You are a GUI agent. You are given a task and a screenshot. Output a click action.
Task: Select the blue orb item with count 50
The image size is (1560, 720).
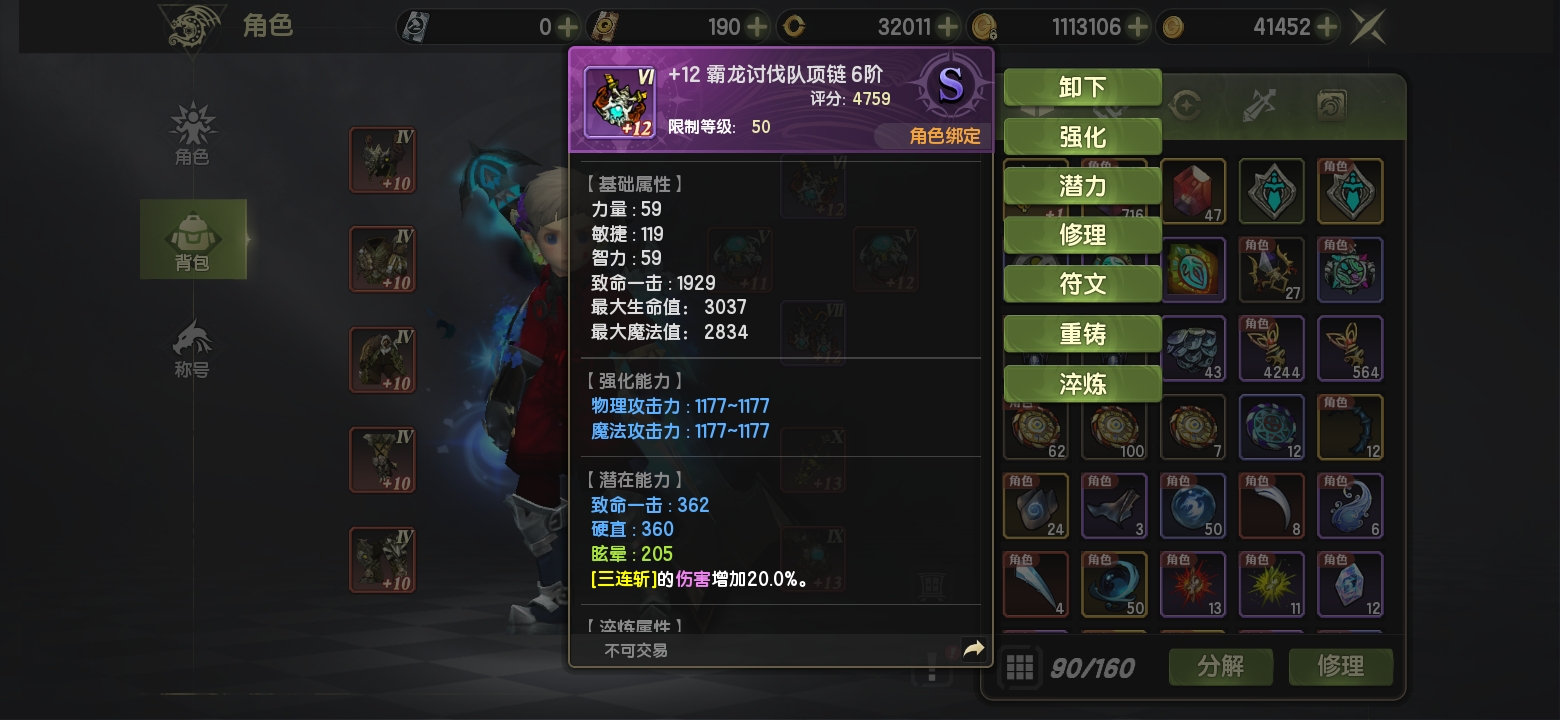coord(1193,506)
